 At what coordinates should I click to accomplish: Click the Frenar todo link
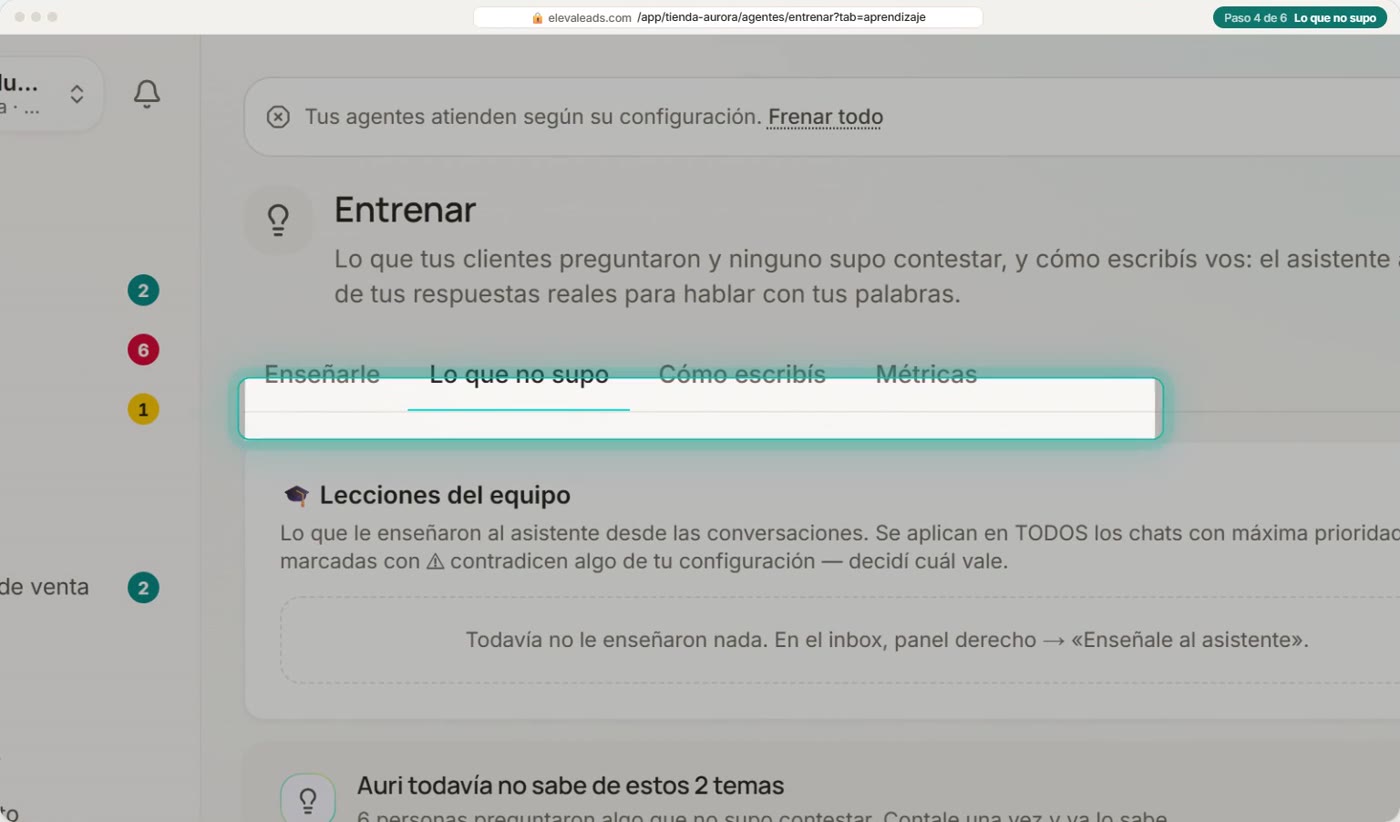point(825,117)
